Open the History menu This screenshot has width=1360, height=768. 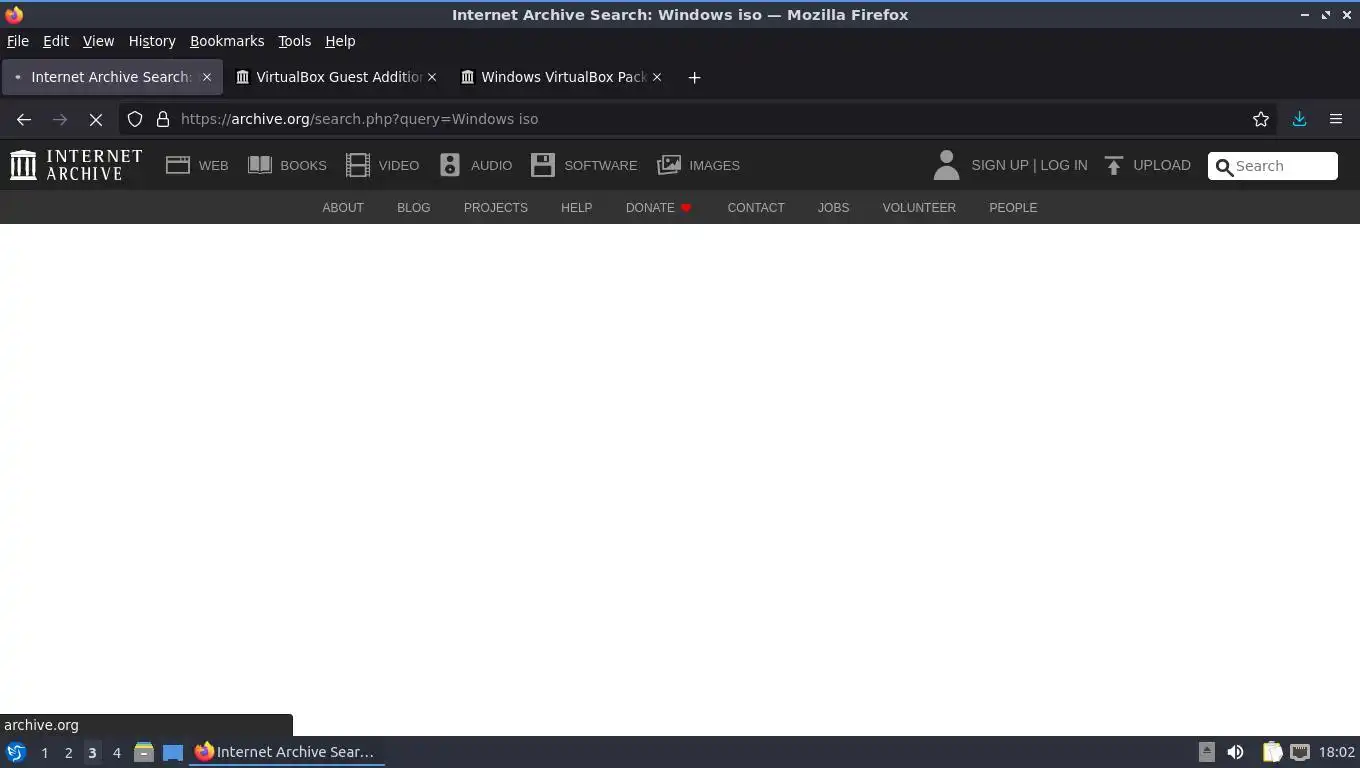click(x=152, y=41)
